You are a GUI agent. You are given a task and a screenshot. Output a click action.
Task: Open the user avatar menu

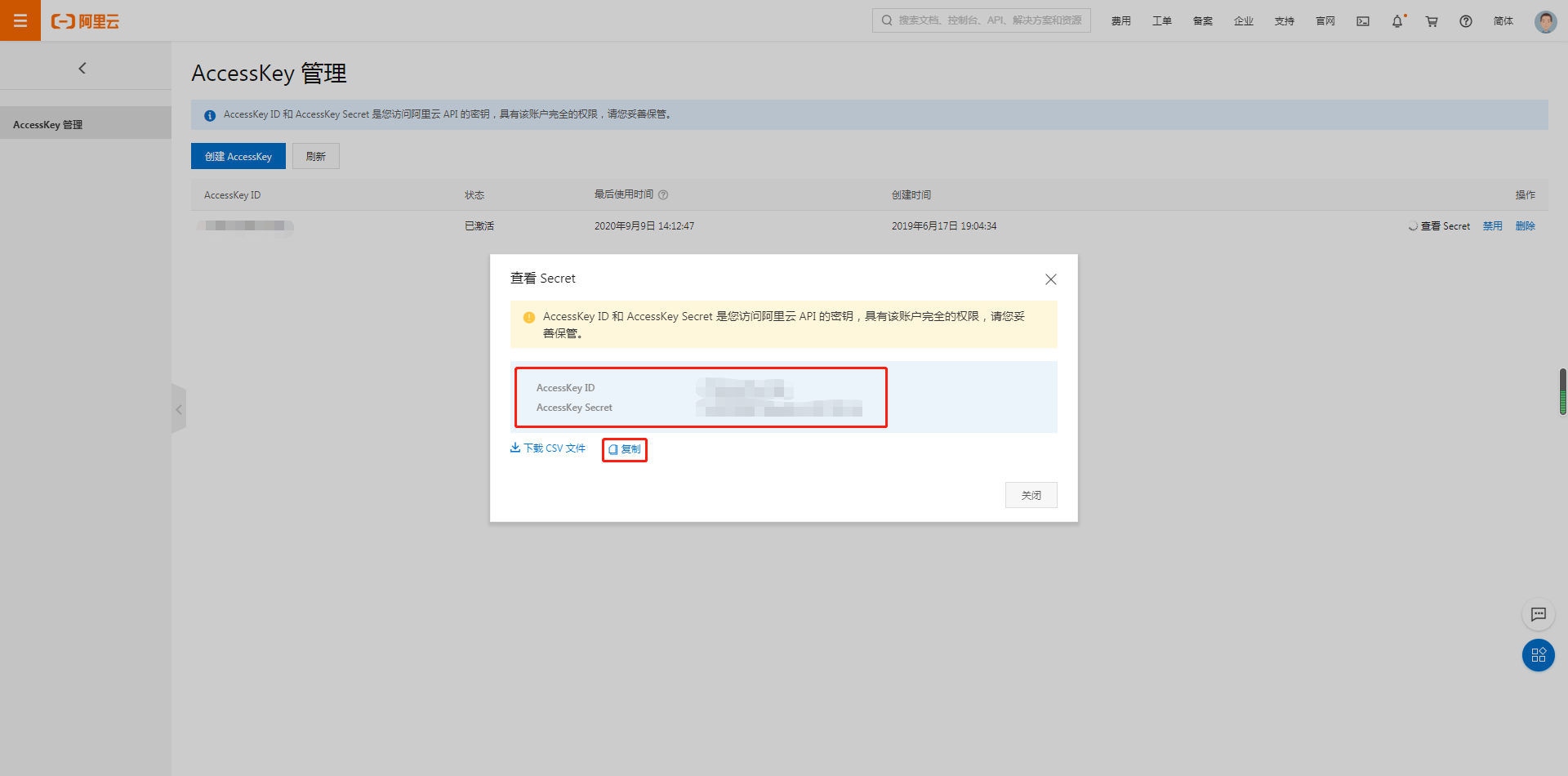coord(1545,21)
